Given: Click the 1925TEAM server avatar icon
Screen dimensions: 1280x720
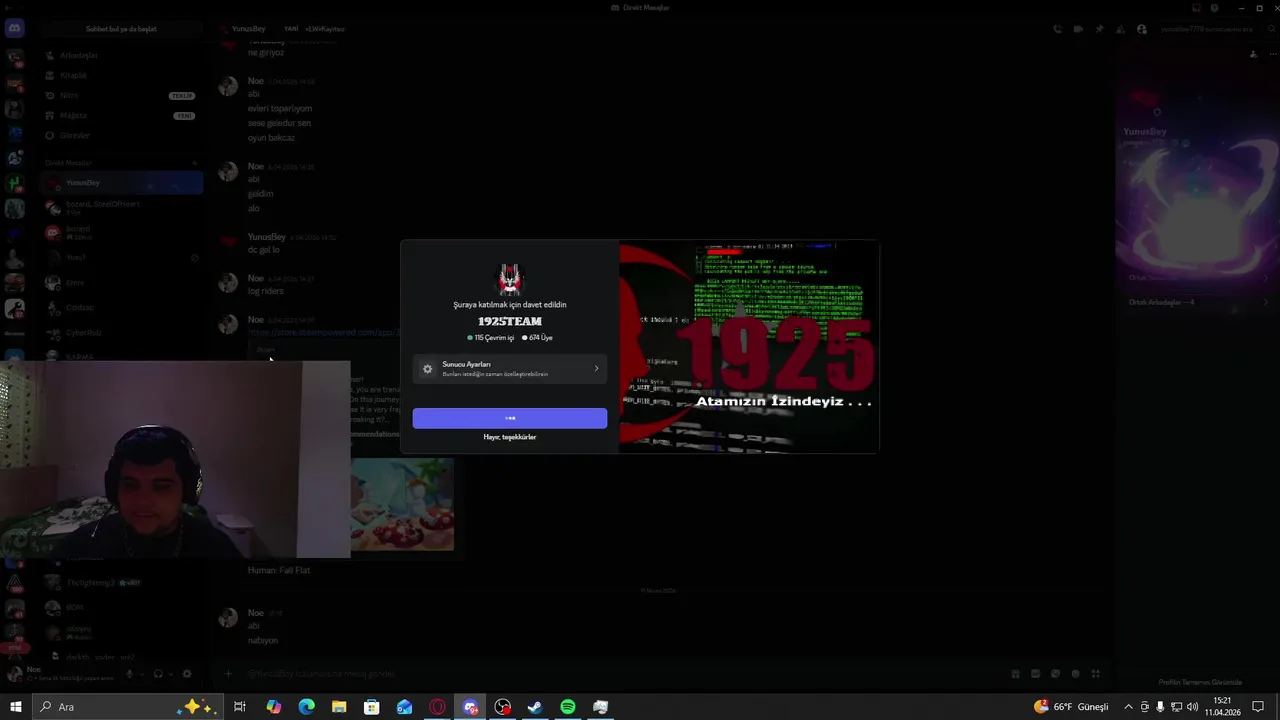Looking at the screenshot, I should 510,279.
